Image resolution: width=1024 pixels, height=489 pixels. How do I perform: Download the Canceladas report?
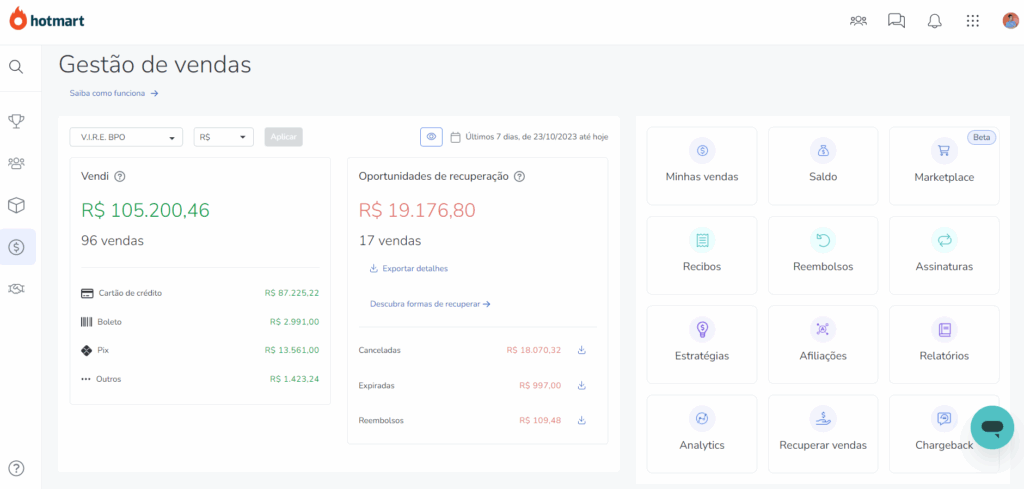point(582,350)
